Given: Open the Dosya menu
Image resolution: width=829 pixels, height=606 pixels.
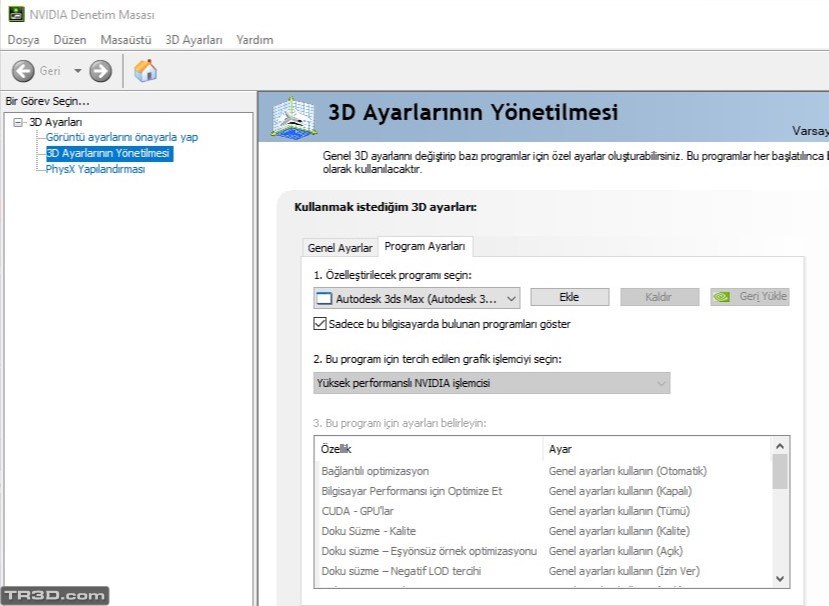Looking at the screenshot, I should click(x=23, y=40).
